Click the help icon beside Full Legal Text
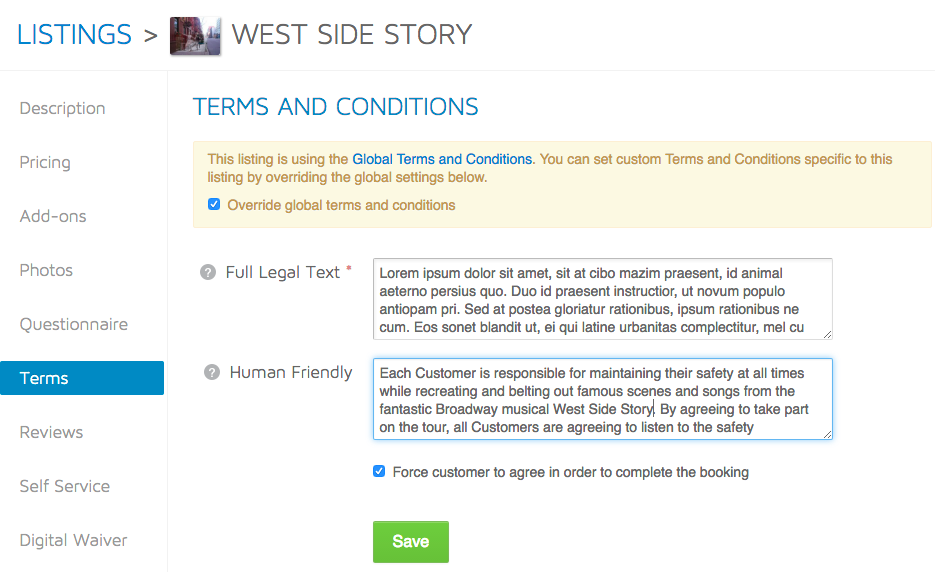This screenshot has width=935, height=572. [208, 273]
